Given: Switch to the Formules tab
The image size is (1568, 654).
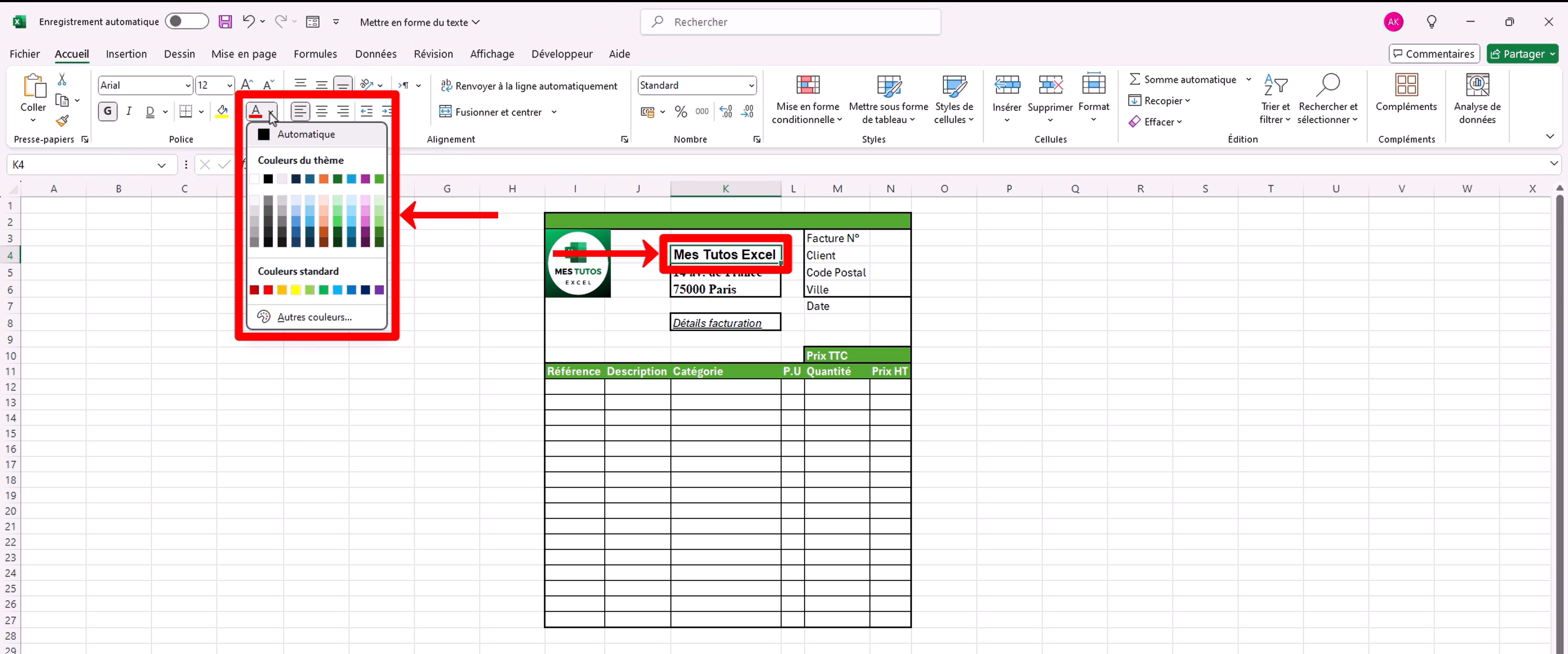Looking at the screenshot, I should coord(315,53).
